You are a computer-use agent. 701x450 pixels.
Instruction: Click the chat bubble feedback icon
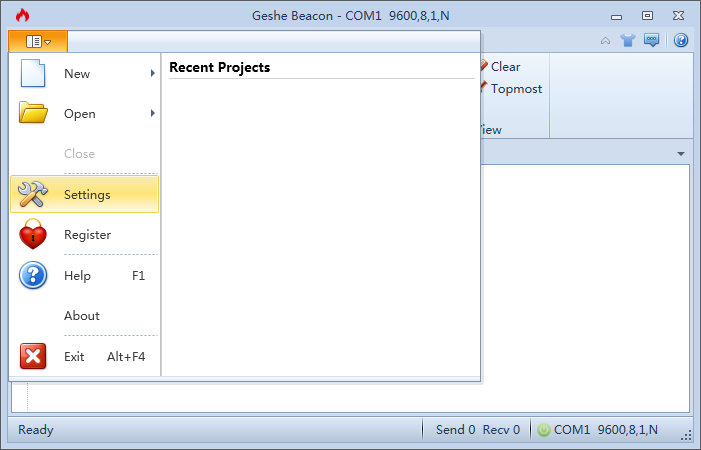point(651,40)
